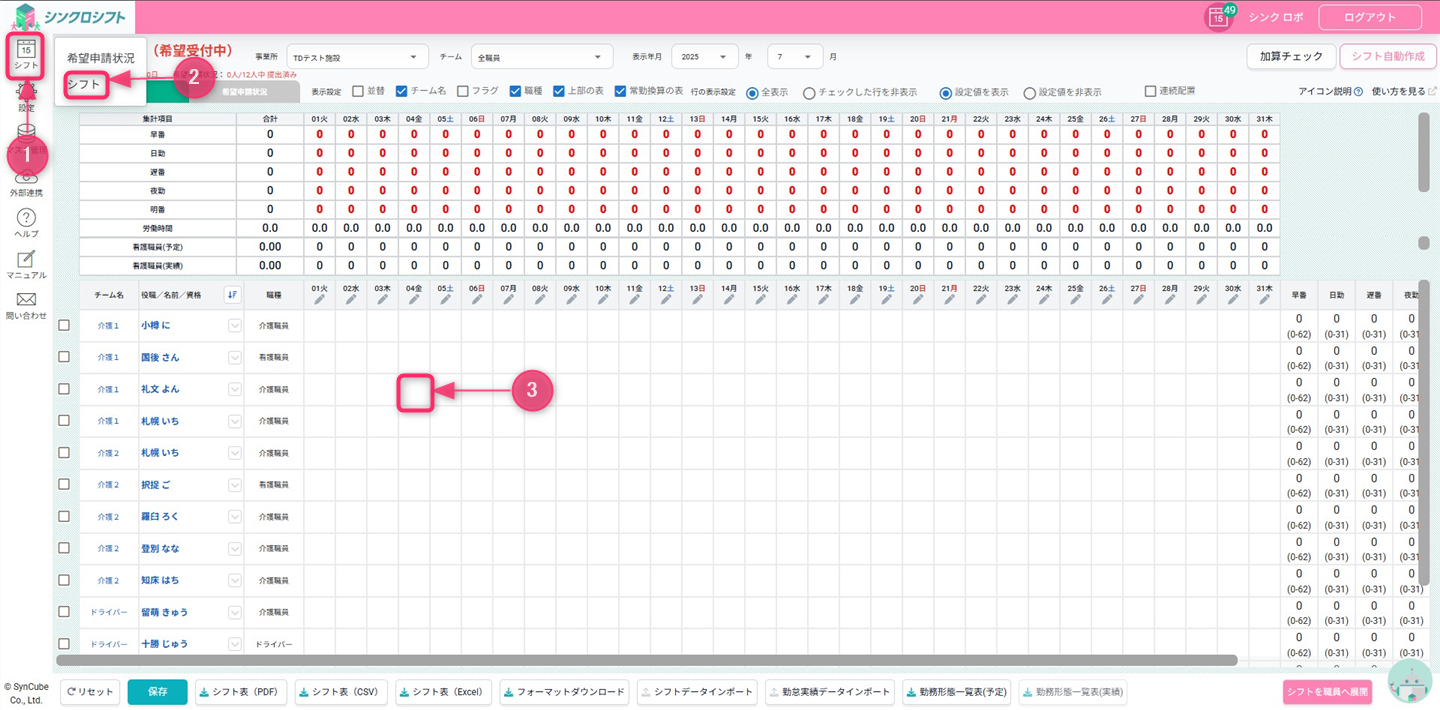Viewport: 1440px width, 710px height.
Task: Click the sort icon beside 役職/名前/資格
Action: (x=232, y=294)
